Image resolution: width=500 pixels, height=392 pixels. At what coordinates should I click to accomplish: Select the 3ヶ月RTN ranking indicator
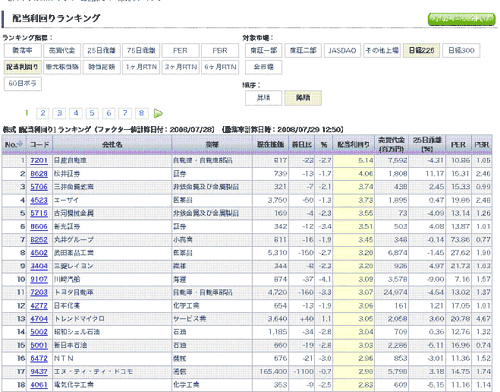click(x=180, y=67)
